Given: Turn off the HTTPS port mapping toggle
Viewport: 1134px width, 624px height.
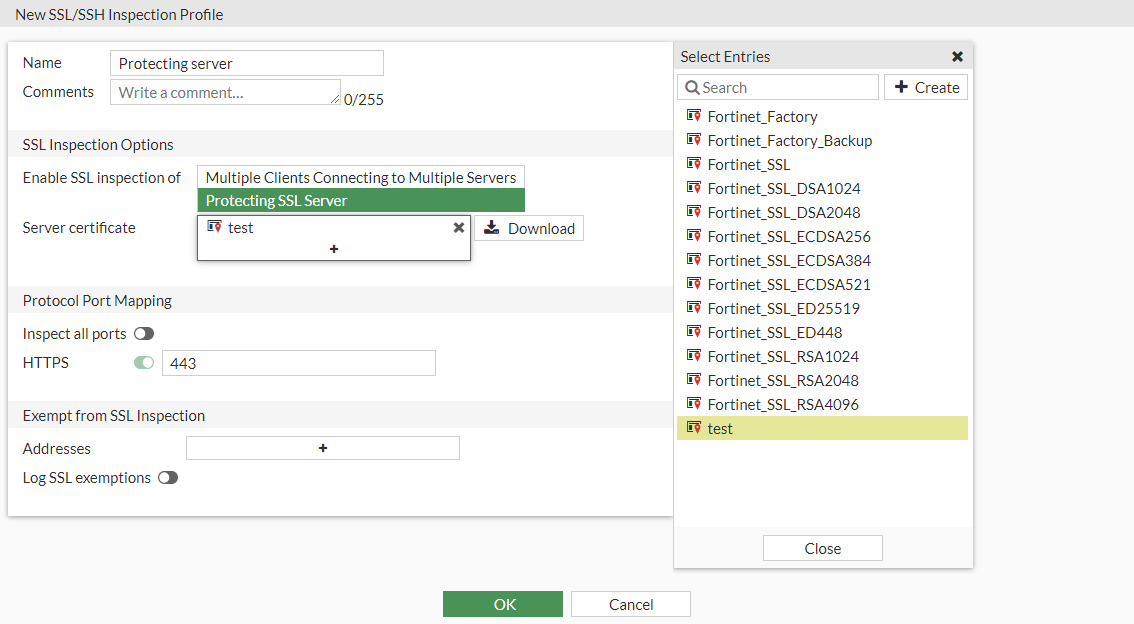Looking at the screenshot, I should 144,363.
